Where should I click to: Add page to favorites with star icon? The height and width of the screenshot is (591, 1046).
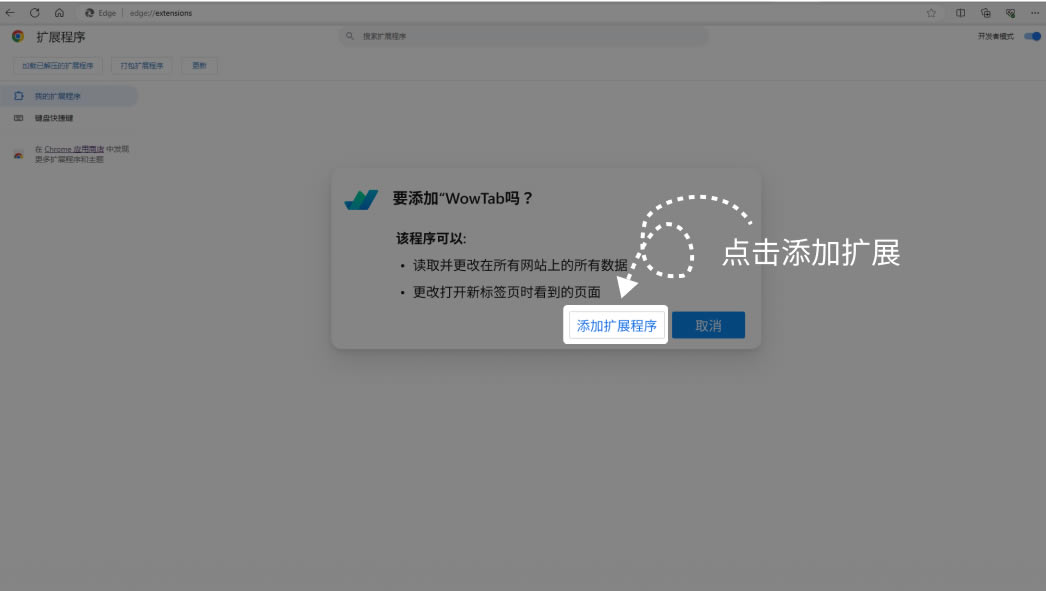pos(931,13)
